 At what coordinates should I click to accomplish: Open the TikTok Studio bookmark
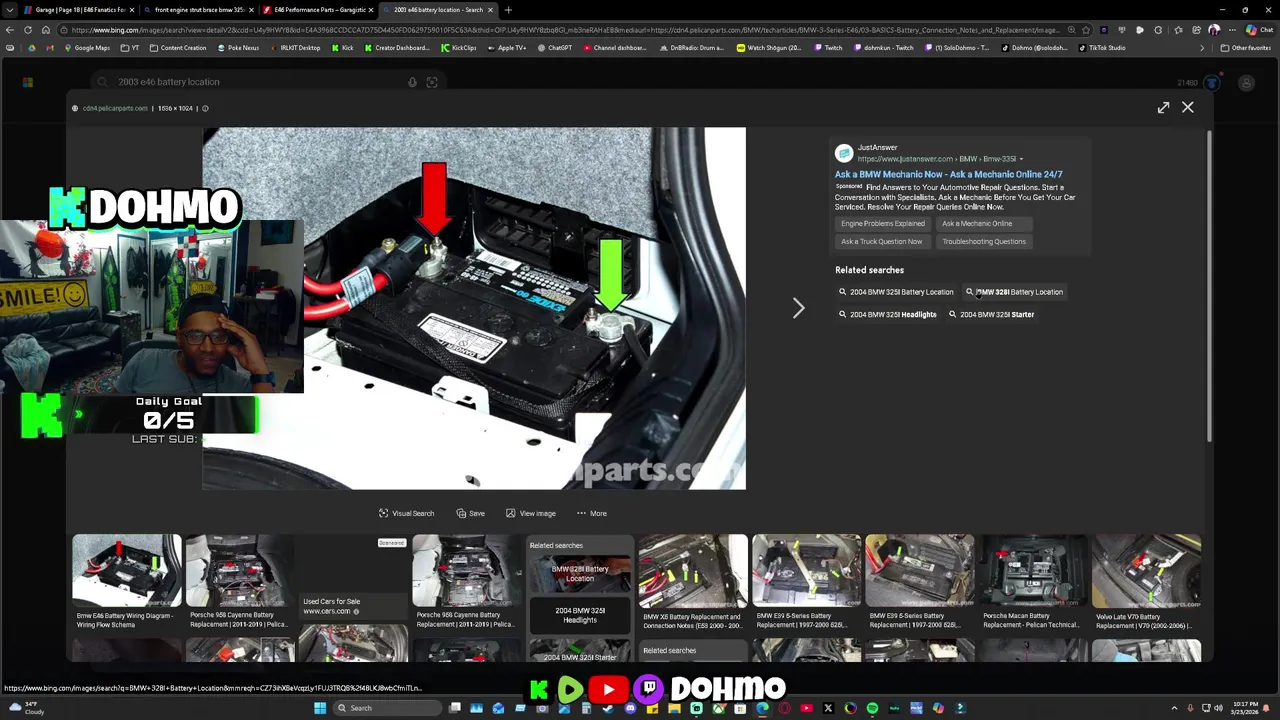coord(1102,48)
